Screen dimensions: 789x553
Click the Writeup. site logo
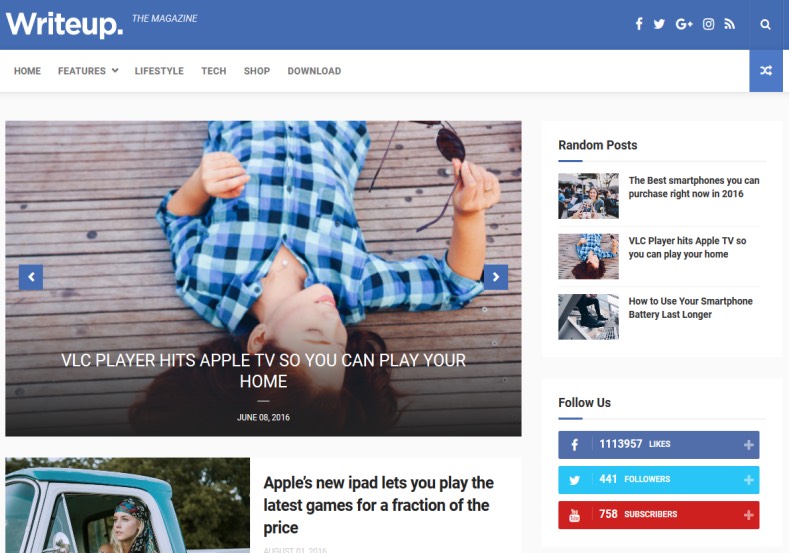[x=64, y=24]
